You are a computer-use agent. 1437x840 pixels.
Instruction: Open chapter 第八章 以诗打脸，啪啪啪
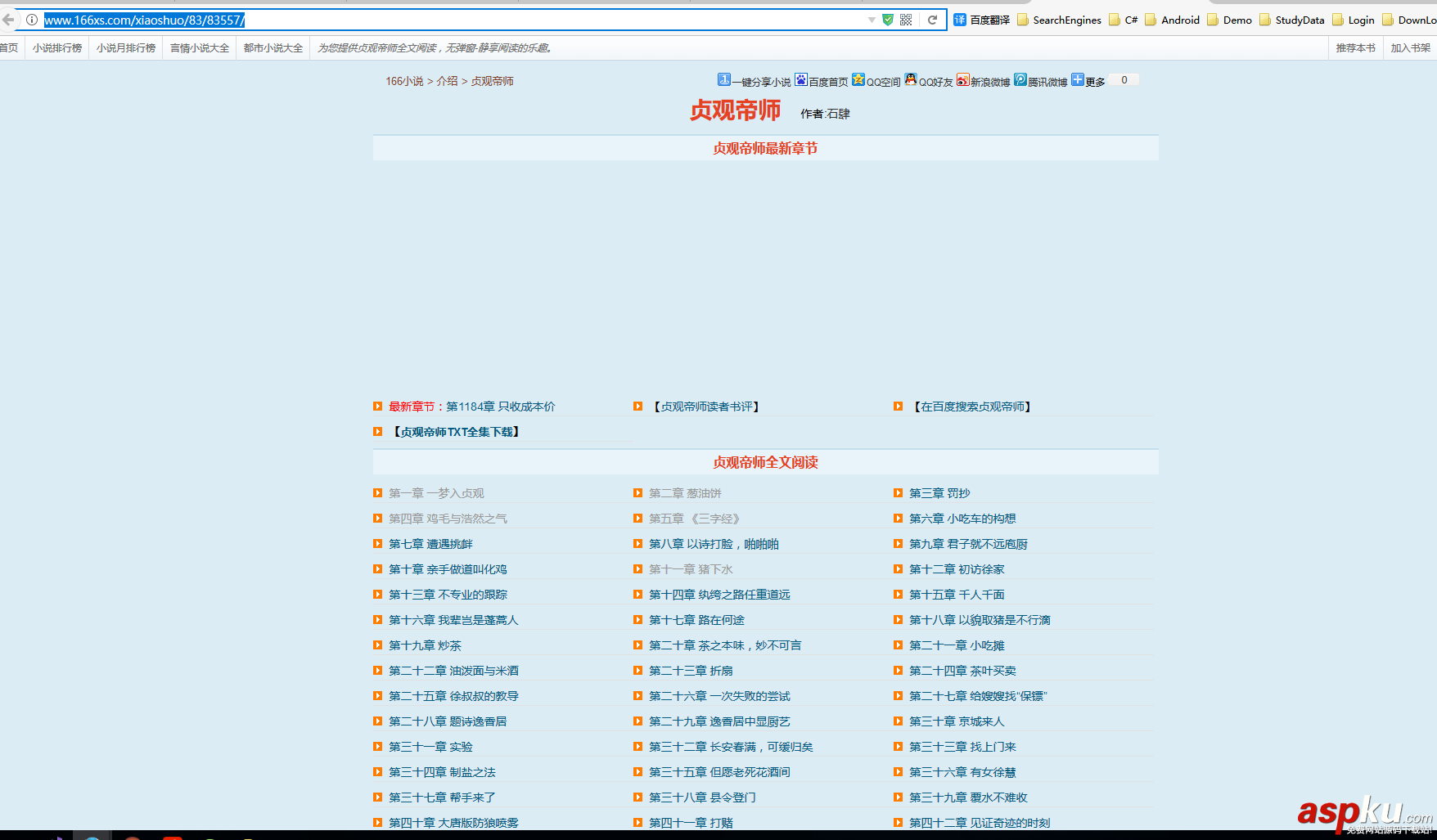pos(714,544)
